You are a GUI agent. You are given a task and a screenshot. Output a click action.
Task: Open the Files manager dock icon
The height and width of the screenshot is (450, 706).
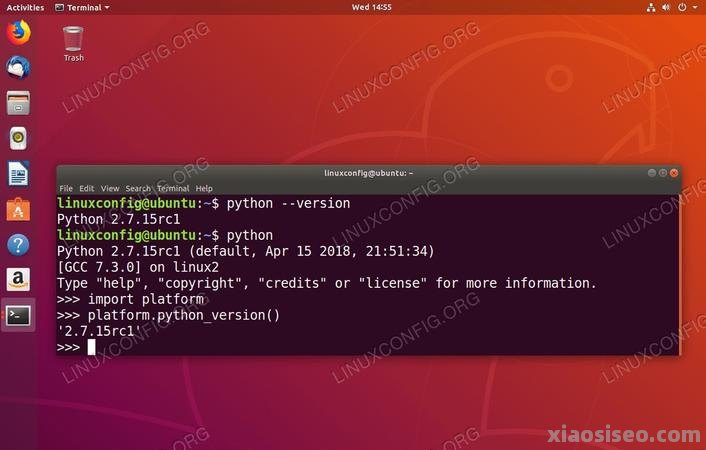[x=18, y=103]
